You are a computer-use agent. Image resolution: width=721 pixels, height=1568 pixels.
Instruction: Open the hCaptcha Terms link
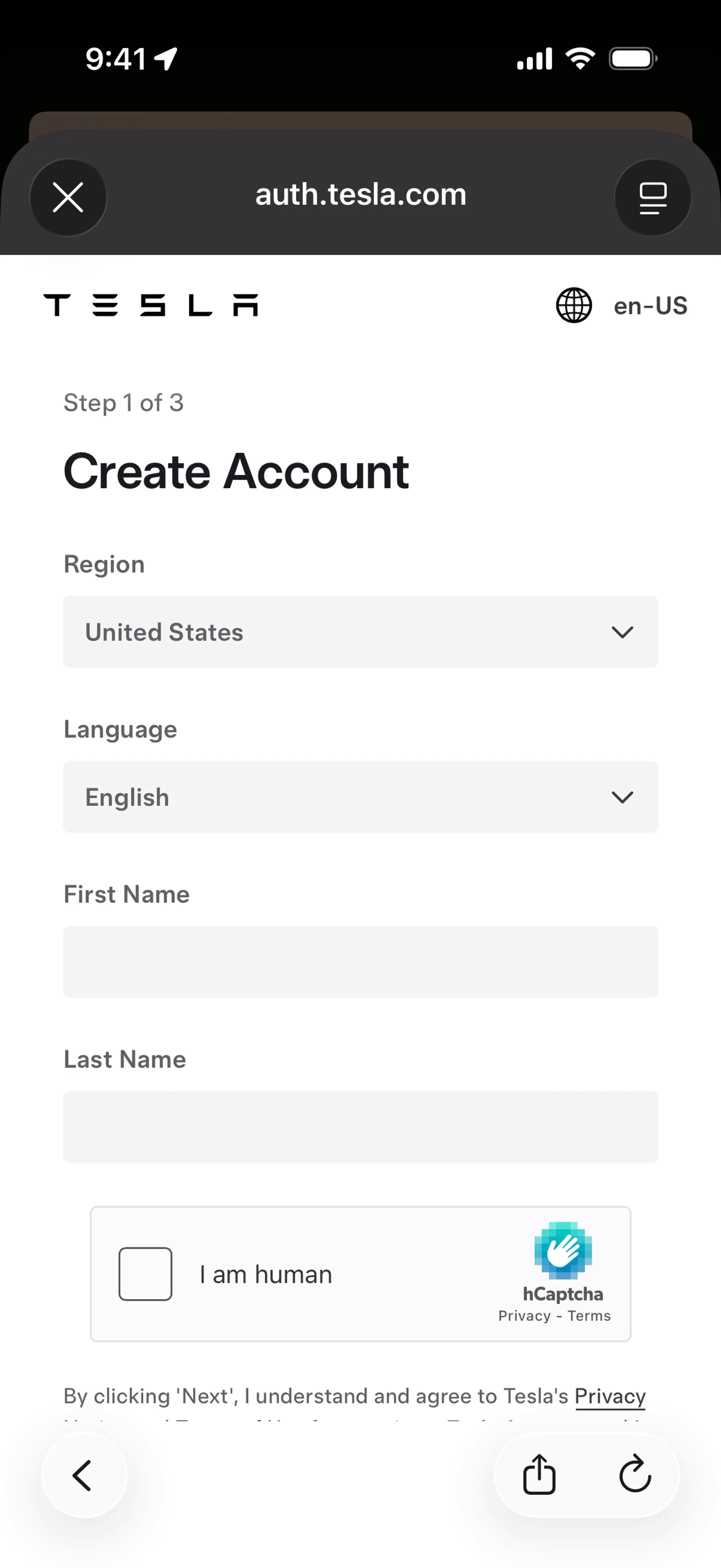tap(589, 1316)
